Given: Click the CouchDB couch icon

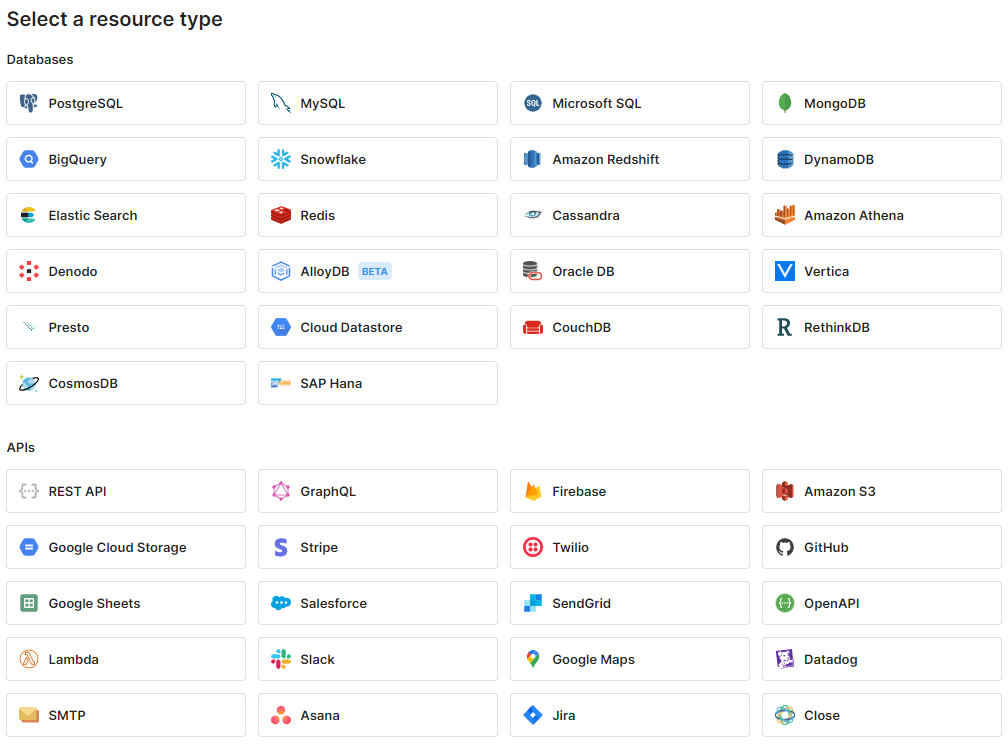Looking at the screenshot, I should [x=532, y=327].
